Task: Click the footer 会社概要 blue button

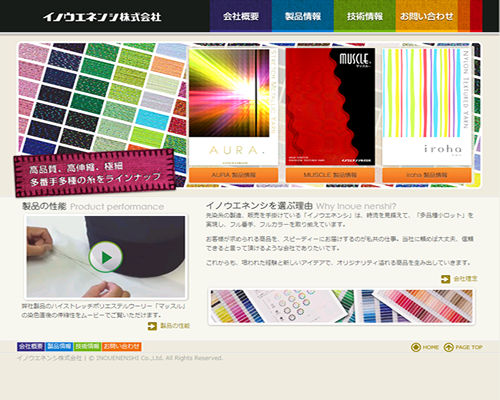Action: pyautogui.click(x=31, y=347)
